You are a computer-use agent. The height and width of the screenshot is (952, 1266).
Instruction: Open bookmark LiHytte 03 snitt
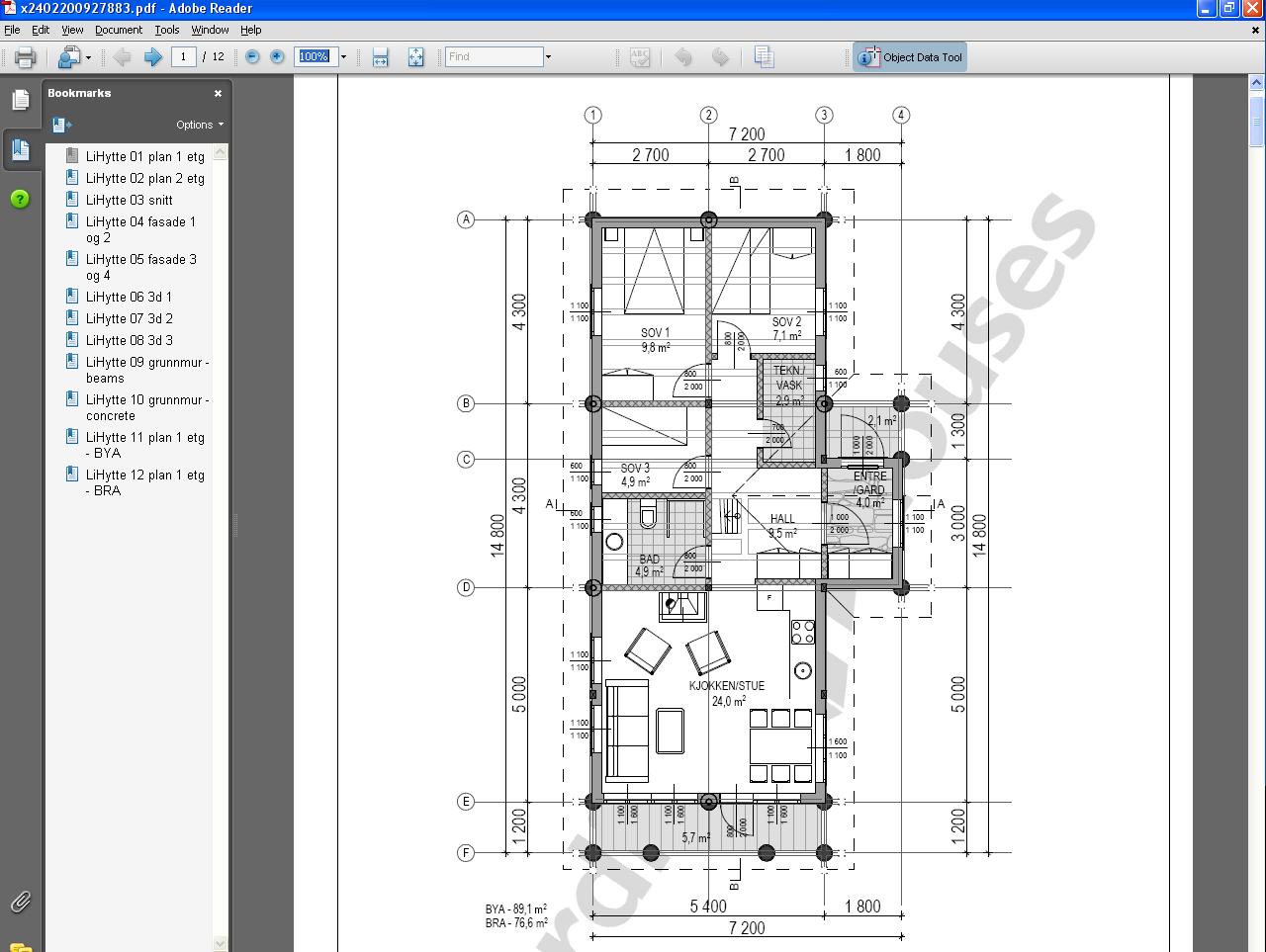[129, 200]
